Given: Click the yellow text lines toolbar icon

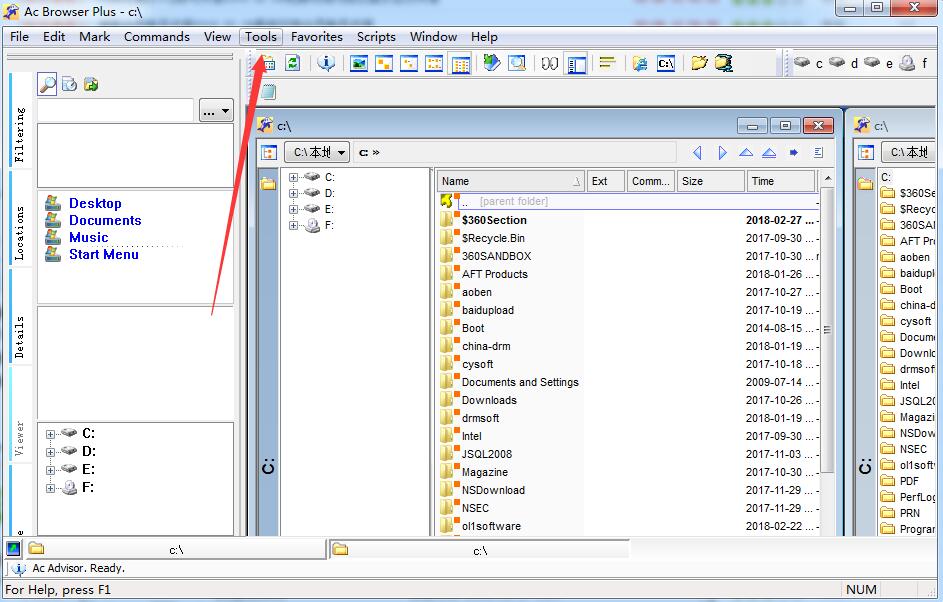Looking at the screenshot, I should pyautogui.click(x=607, y=63).
